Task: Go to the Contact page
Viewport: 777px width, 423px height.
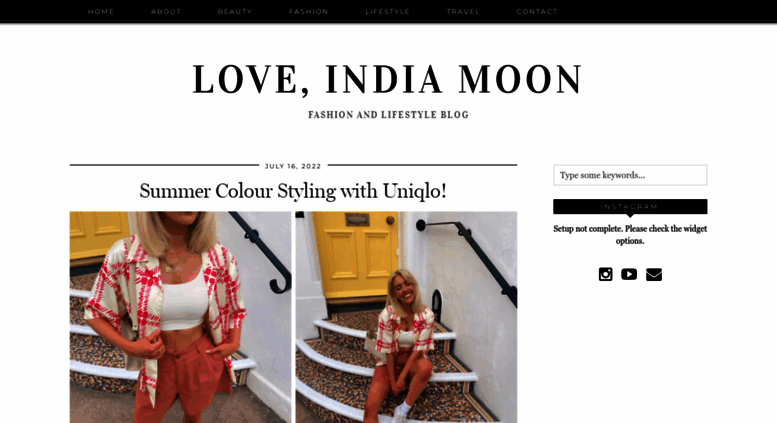Action: (x=537, y=11)
